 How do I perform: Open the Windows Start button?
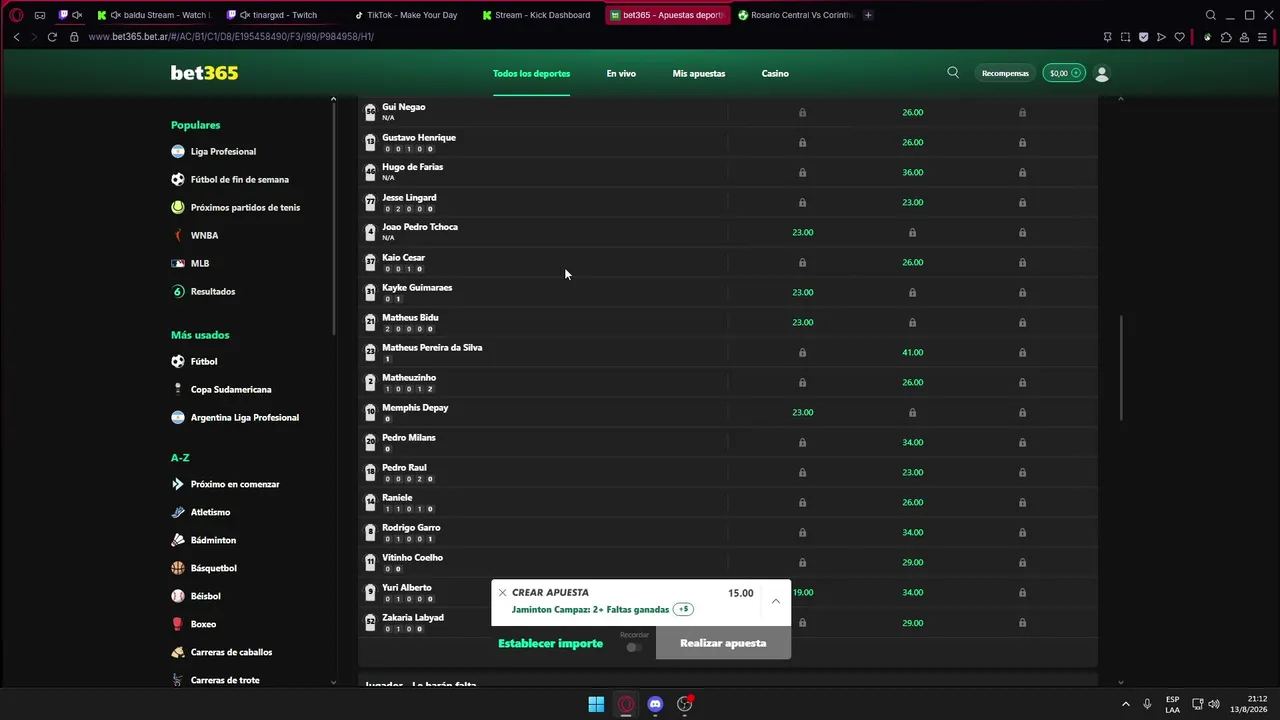click(x=596, y=704)
